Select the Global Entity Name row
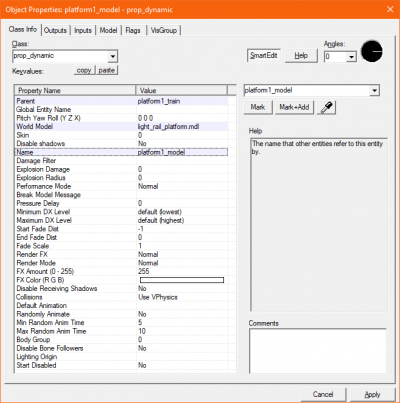Viewport: 400px width, 403px height. (122, 110)
